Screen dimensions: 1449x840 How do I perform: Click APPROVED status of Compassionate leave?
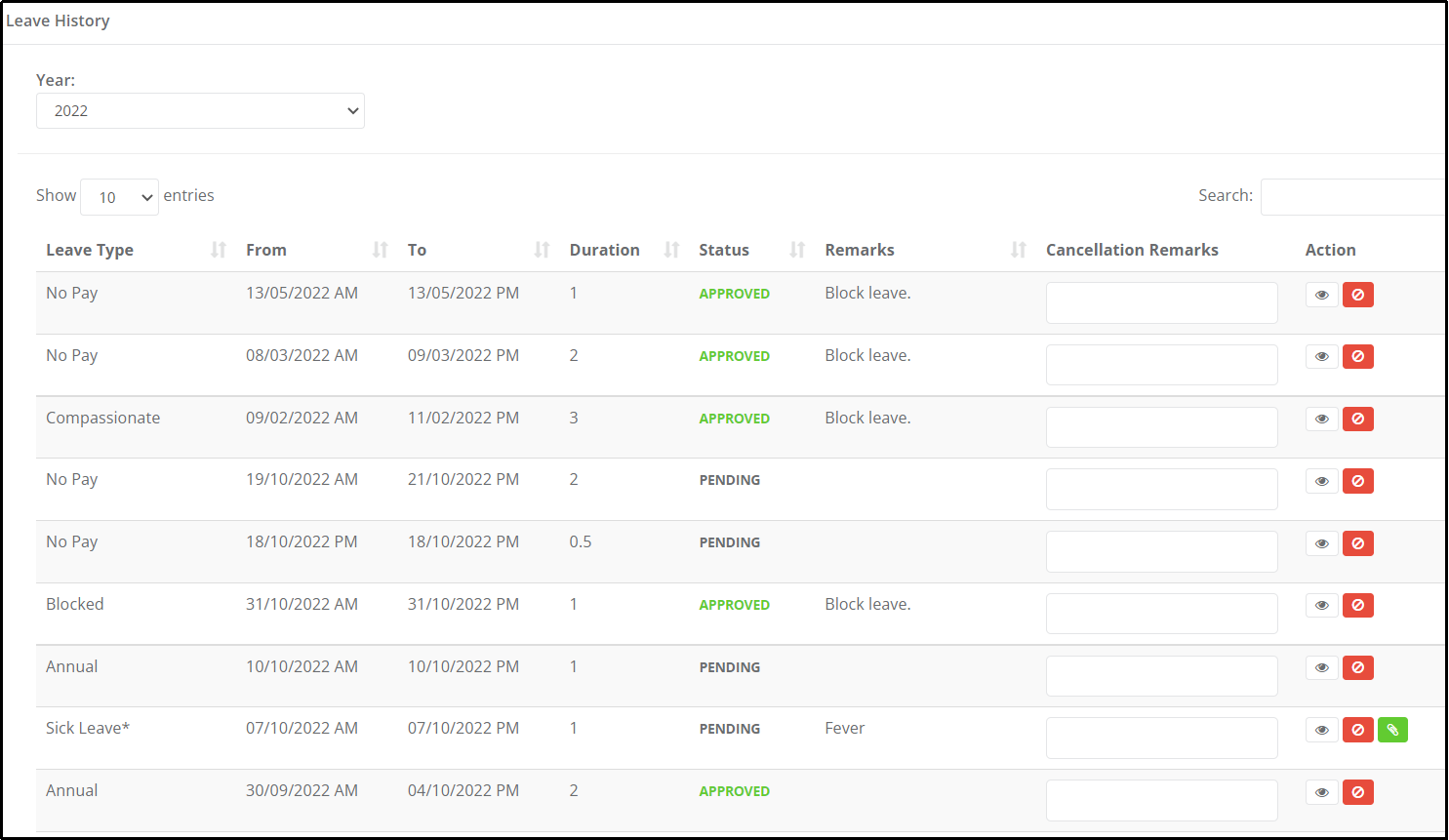pos(734,419)
